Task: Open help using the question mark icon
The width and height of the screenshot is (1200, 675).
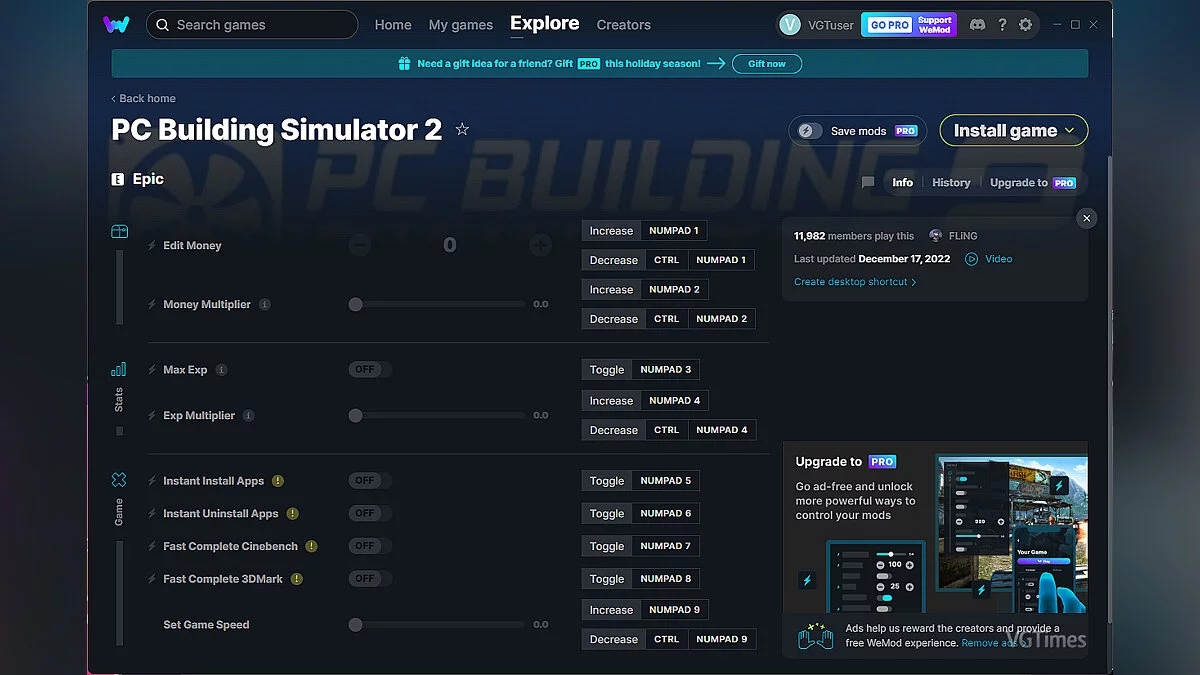Action: pos(1002,24)
